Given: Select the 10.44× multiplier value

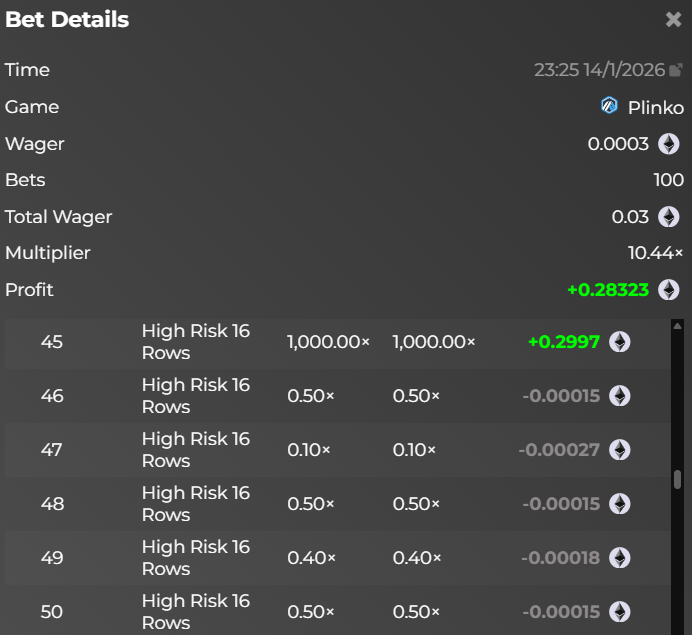Looking at the screenshot, I should [x=655, y=253].
